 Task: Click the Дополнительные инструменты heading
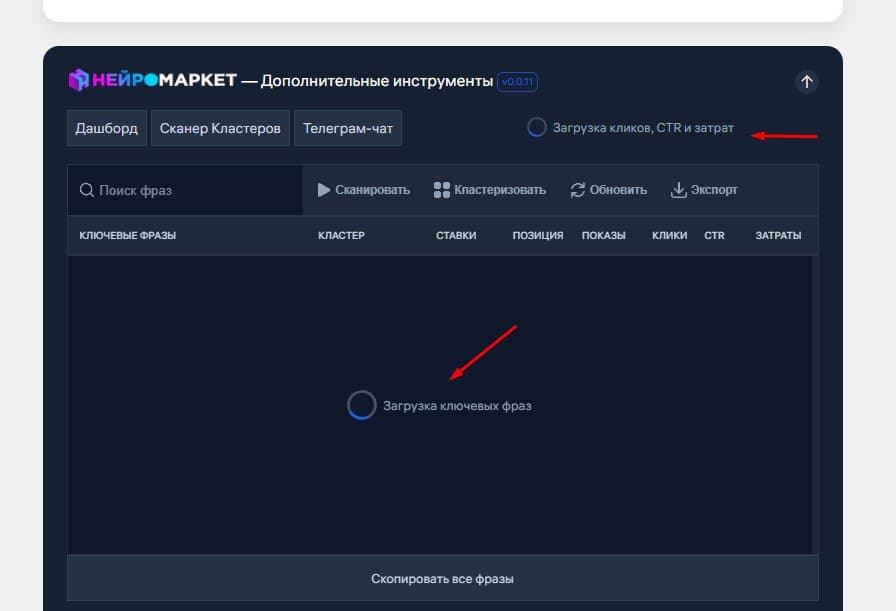[377, 81]
